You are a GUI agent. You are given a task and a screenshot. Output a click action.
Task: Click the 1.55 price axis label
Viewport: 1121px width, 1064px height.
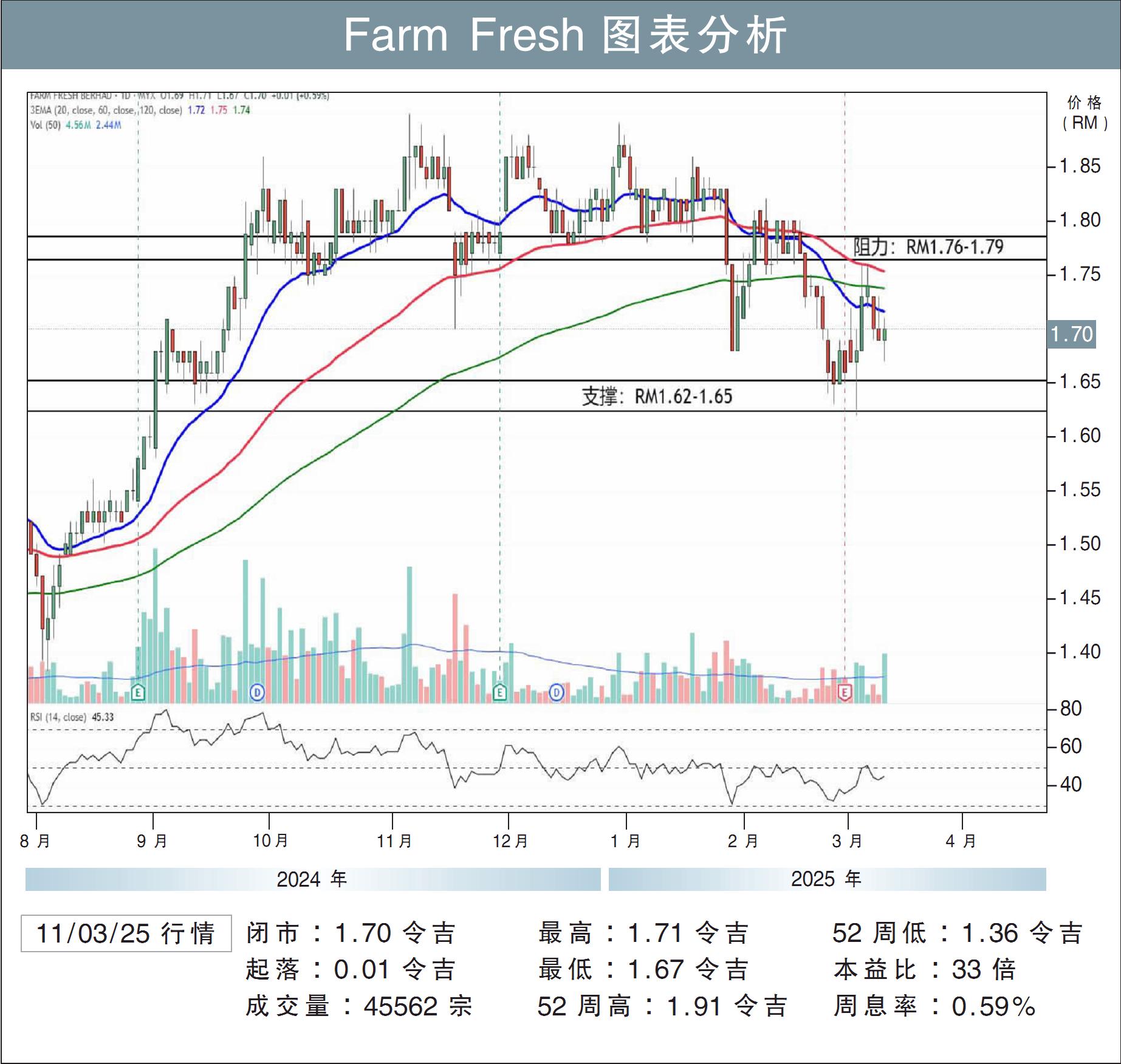click(1080, 489)
